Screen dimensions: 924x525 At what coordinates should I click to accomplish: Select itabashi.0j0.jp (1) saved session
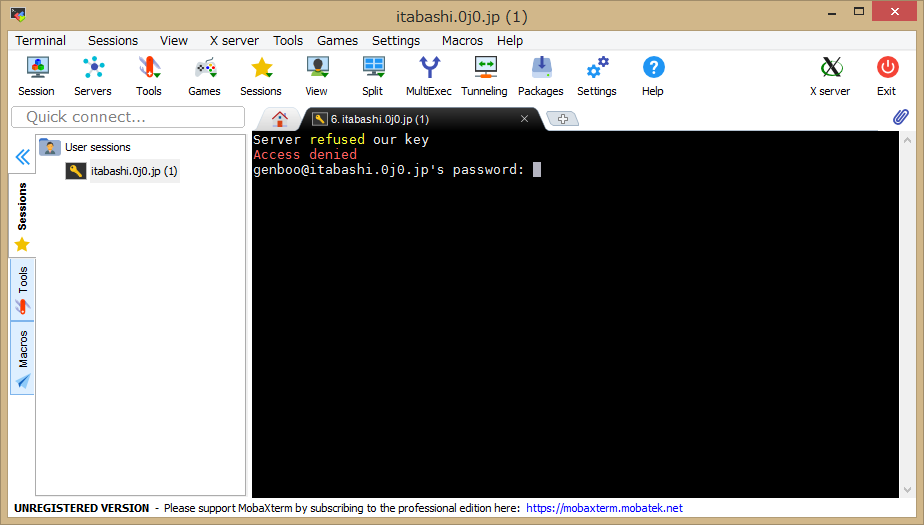pos(134,171)
